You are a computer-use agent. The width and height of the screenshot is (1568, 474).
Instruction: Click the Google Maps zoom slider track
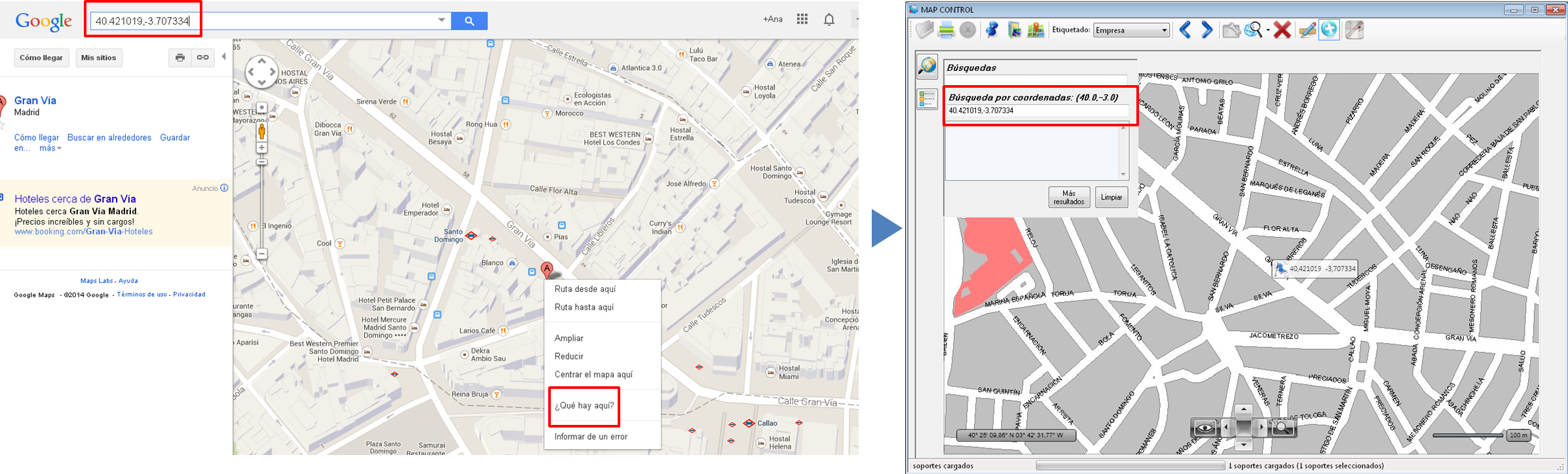261,203
